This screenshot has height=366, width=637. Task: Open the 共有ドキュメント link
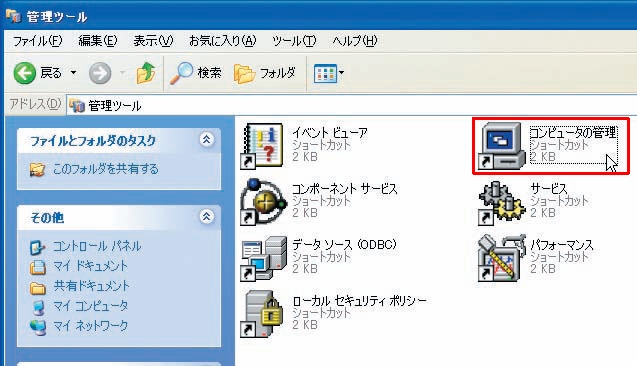[x=91, y=286]
